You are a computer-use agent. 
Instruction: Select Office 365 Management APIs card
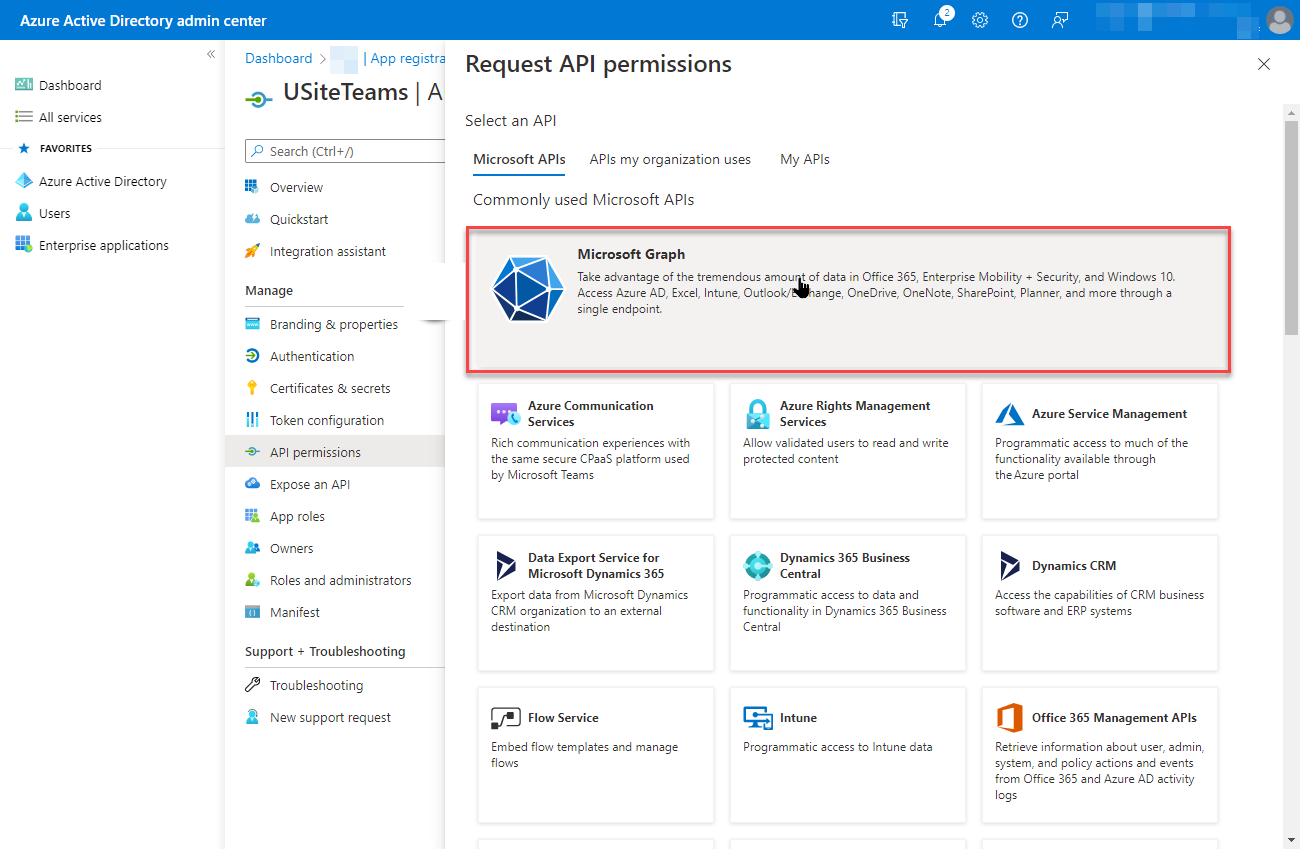pos(1100,755)
